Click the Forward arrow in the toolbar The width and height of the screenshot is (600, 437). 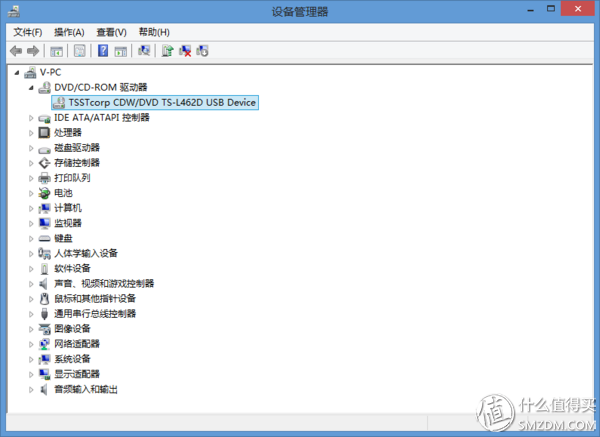33,50
